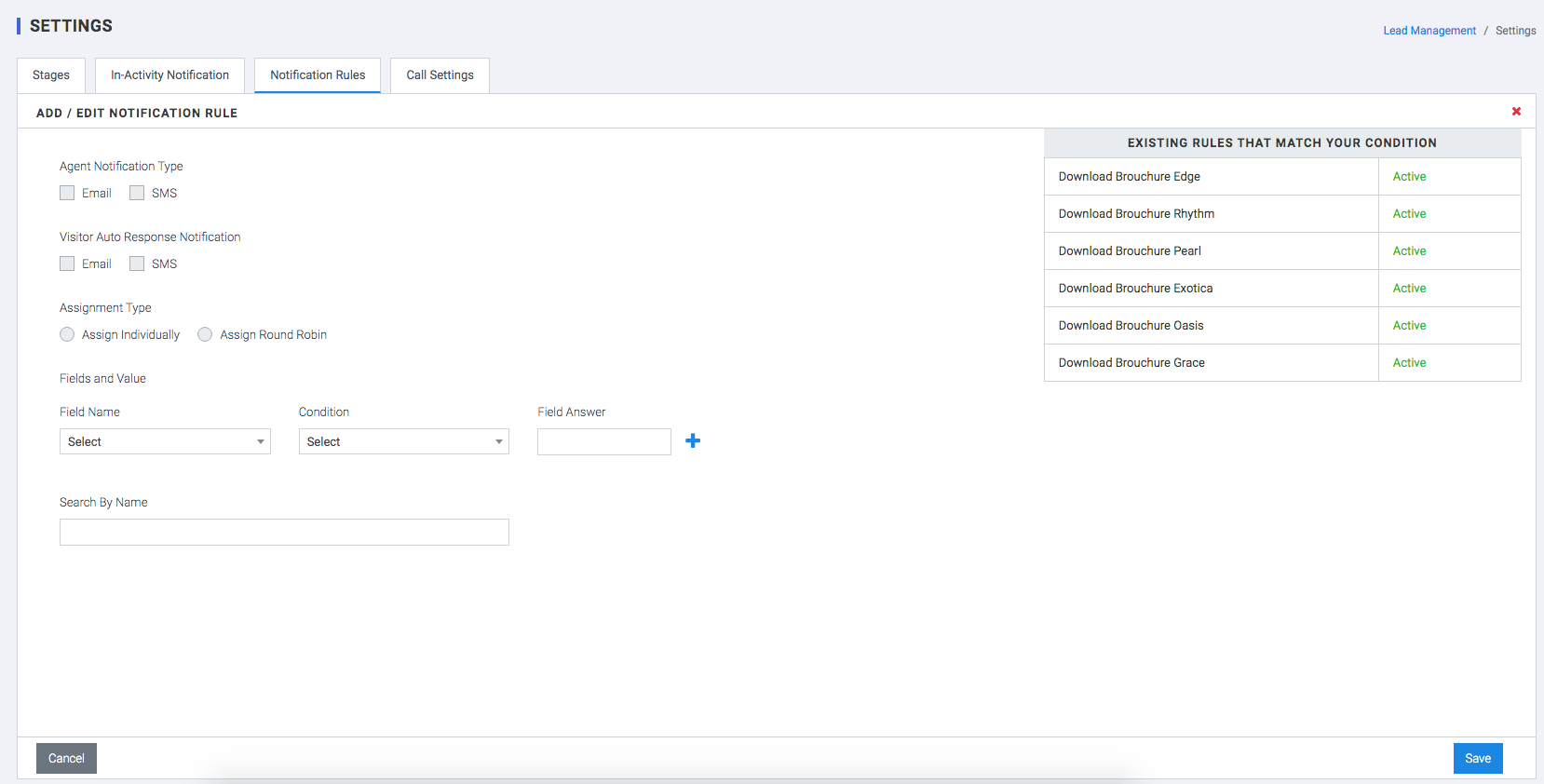Go to the Call Settings tab
Screen dimensions: 1544x784
pyautogui.click(x=440, y=75)
